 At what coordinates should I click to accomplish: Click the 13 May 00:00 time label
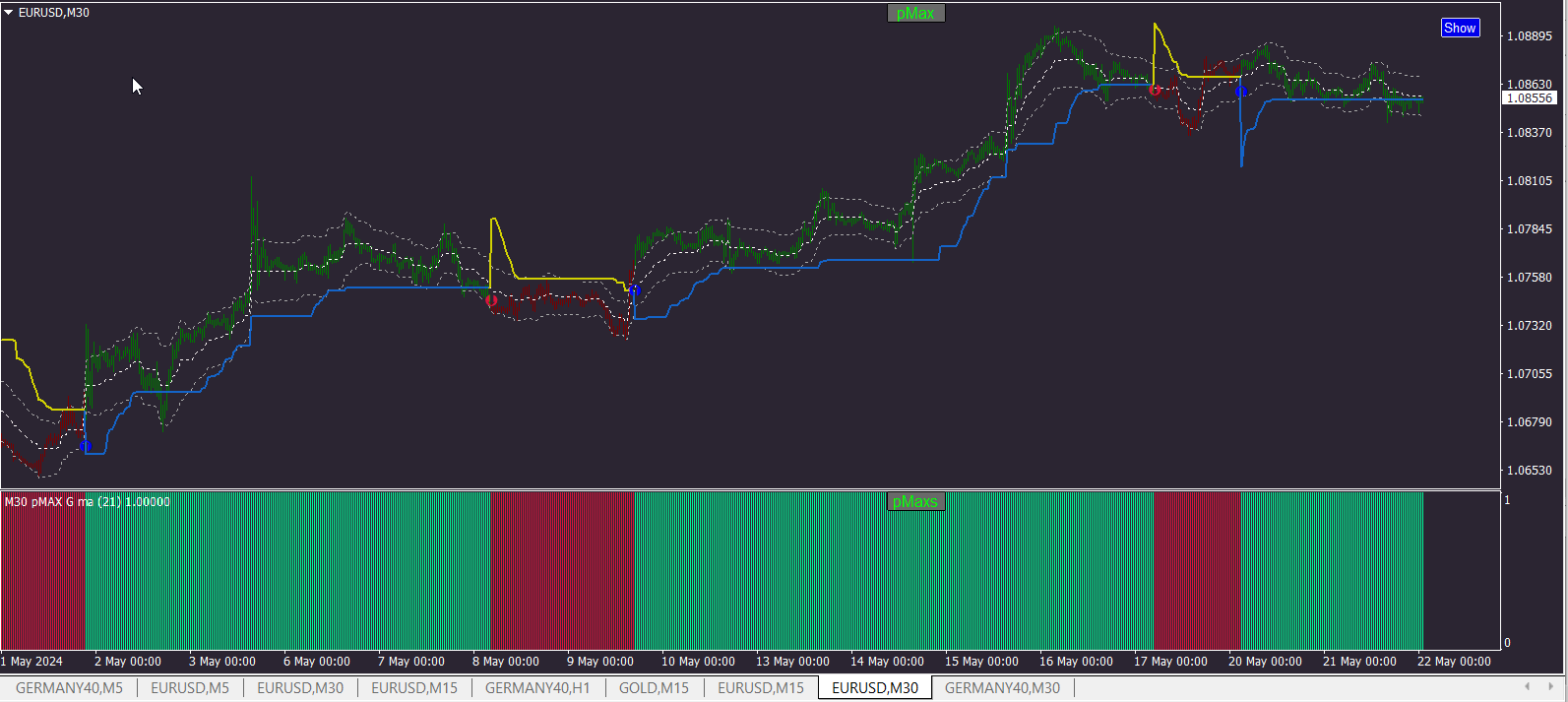792,662
